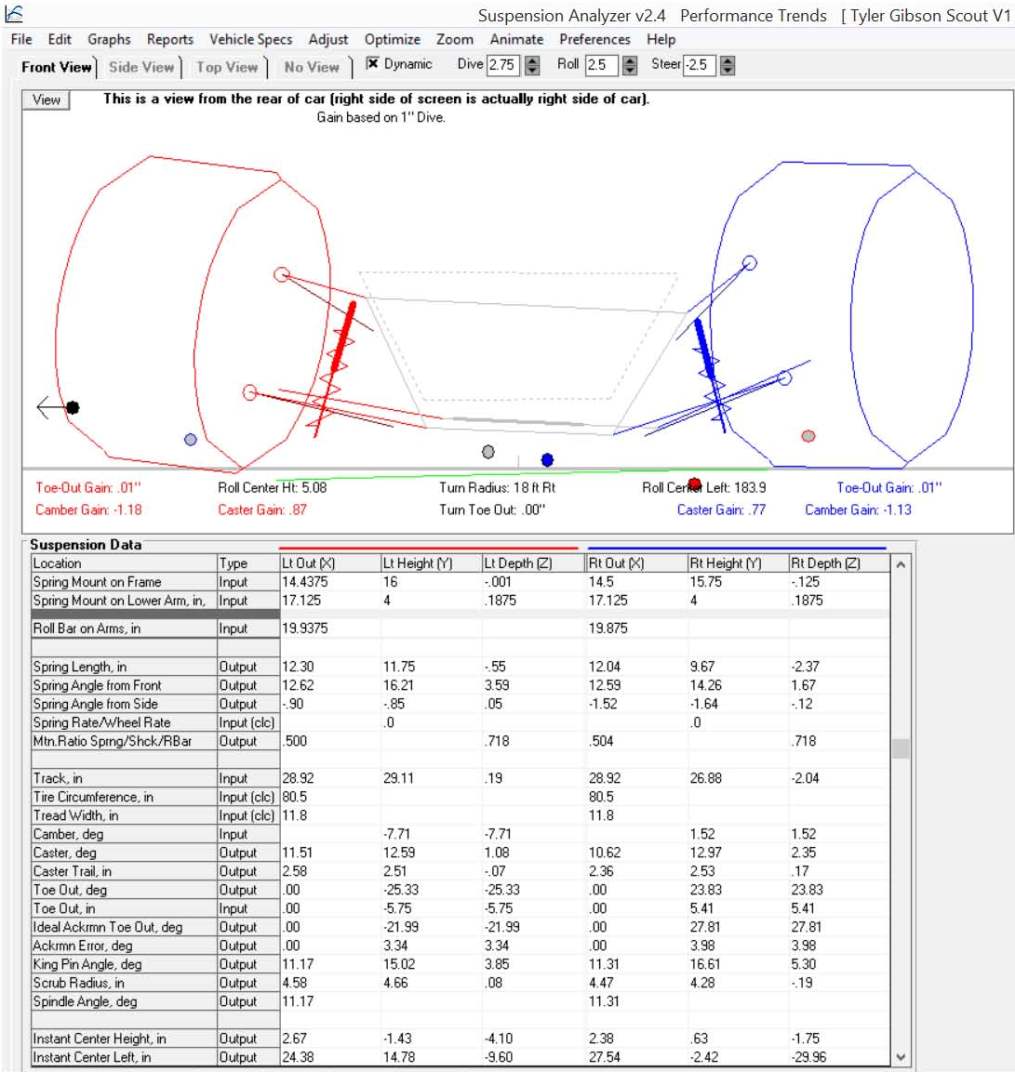Click the light blue dot inside the left tire
The width and height of the screenshot is (1015, 1072).
tap(191, 440)
